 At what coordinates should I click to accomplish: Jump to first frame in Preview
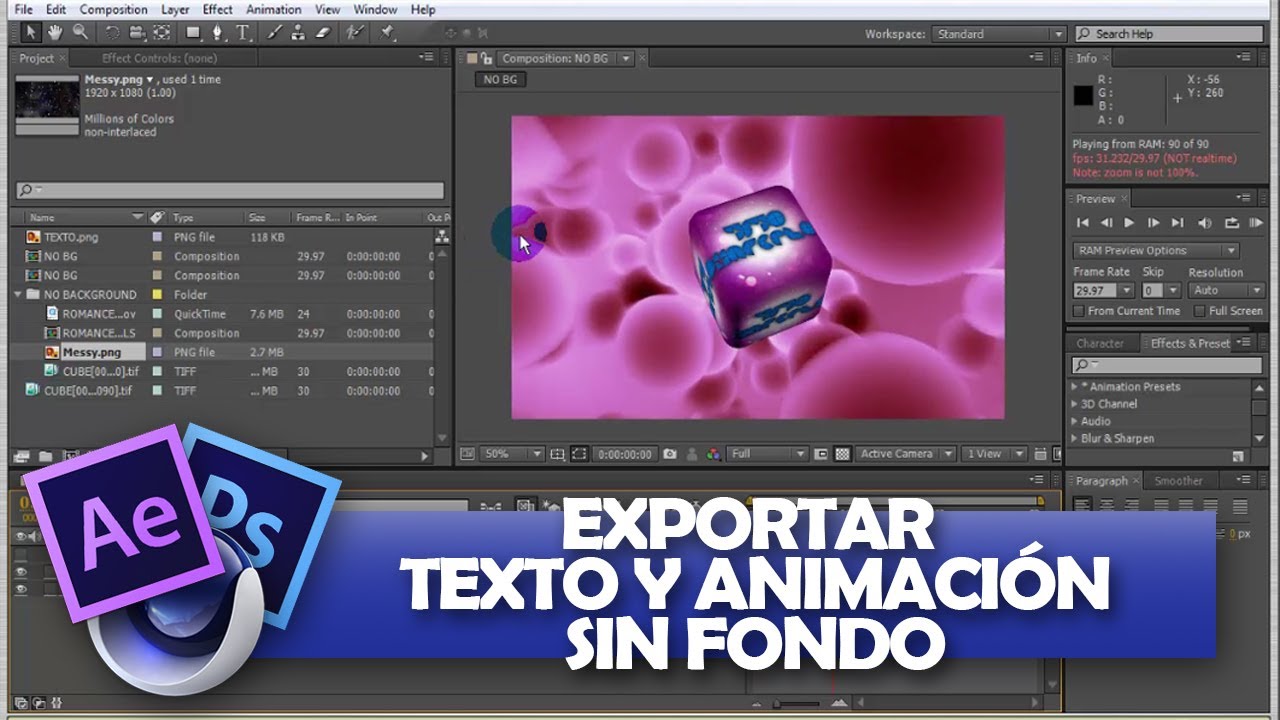pyautogui.click(x=1082, y=223)
